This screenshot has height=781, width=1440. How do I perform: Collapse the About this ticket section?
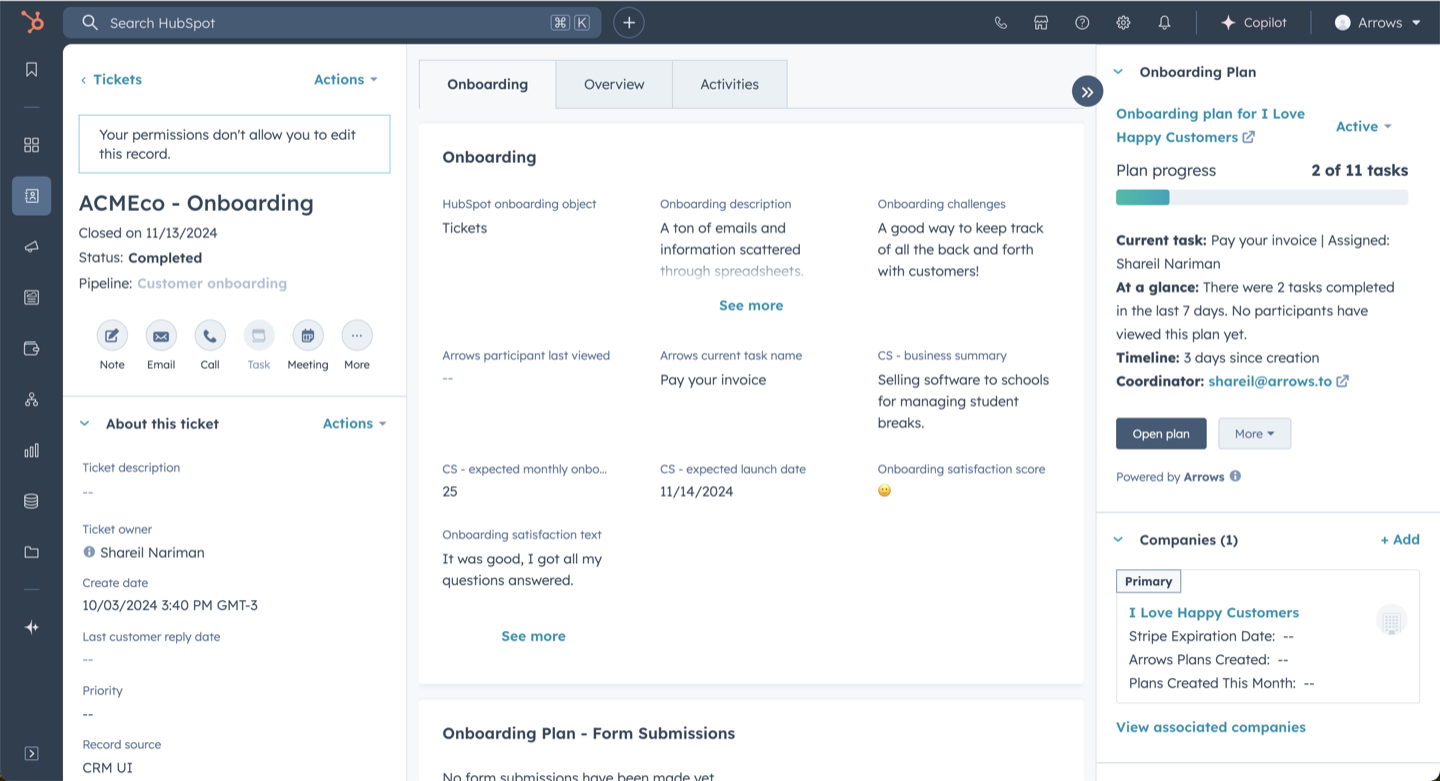coord(85,424)
